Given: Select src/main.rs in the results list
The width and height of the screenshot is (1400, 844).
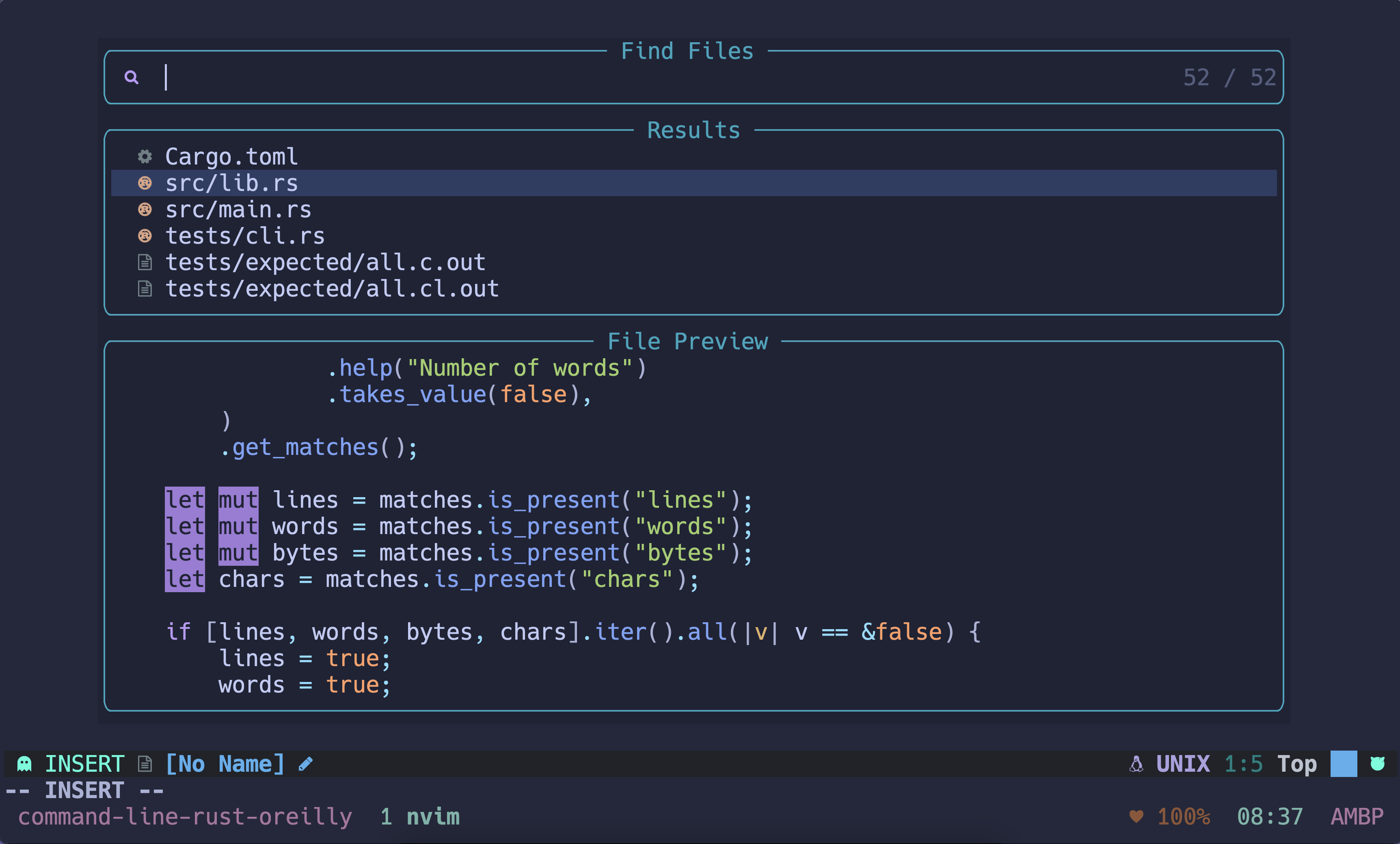Looking at the screenshot, I should (x=238, y=210).
